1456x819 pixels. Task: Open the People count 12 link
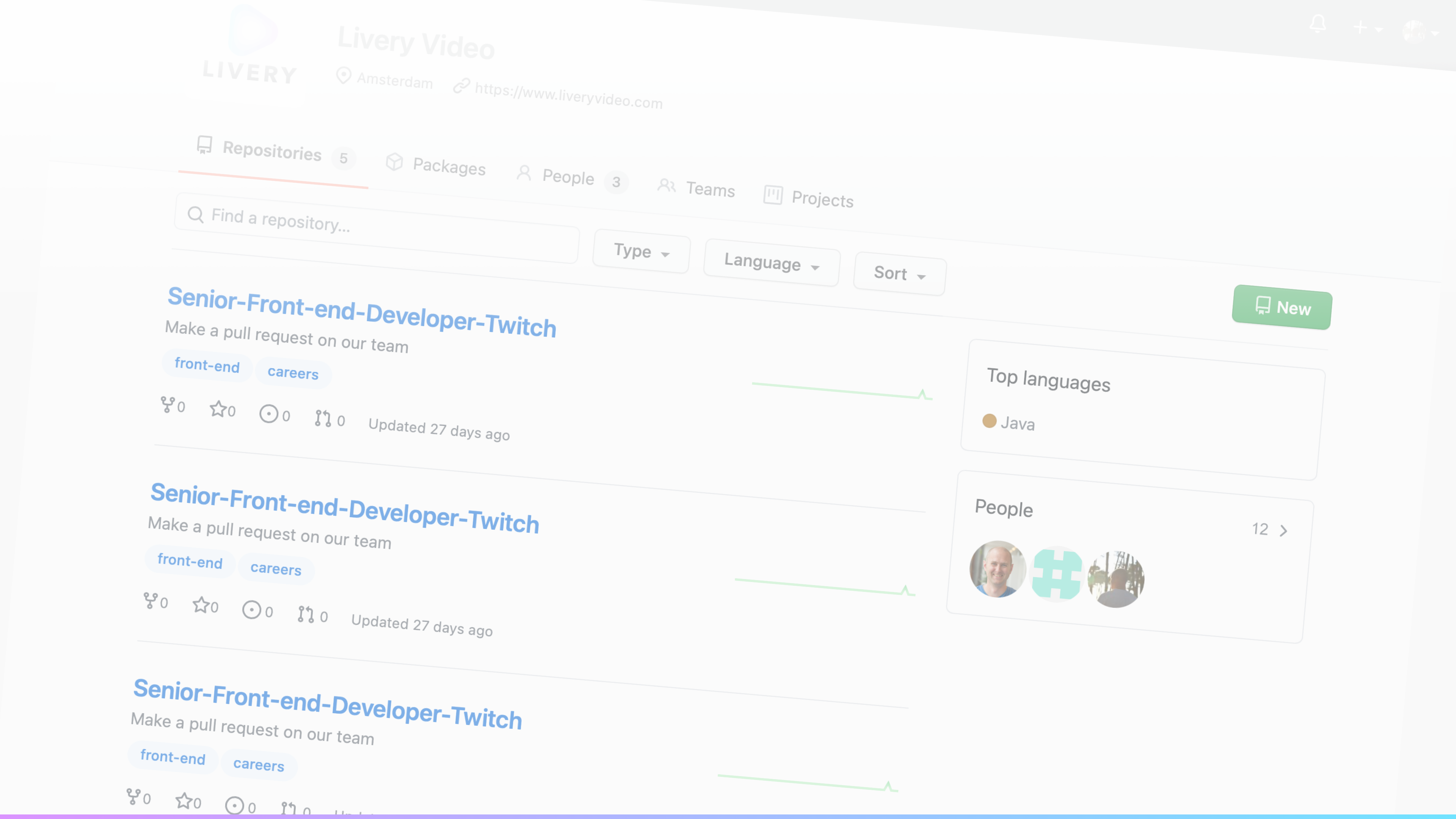pos(1260,529)
